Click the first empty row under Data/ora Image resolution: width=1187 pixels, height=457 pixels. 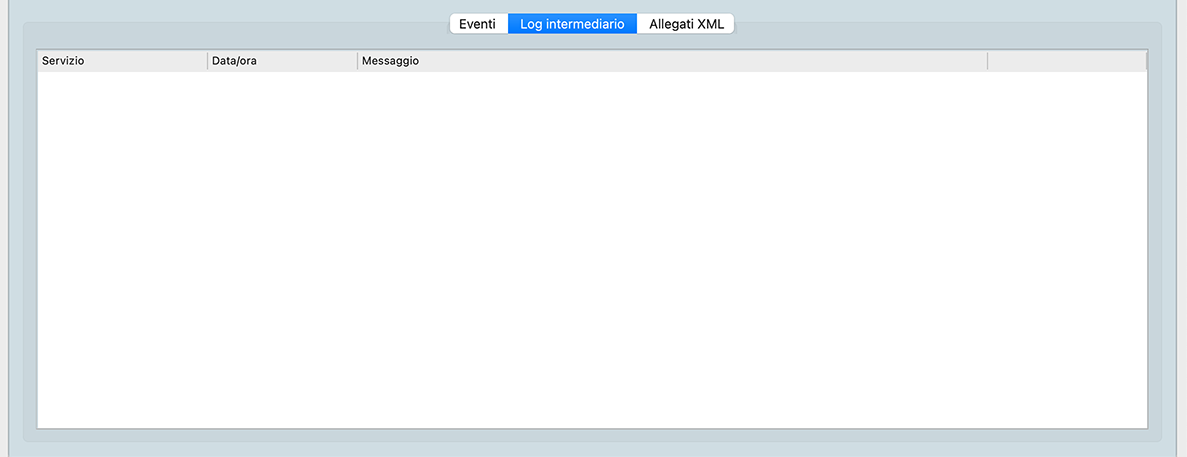pyautogui.click(x=281, y=82)
